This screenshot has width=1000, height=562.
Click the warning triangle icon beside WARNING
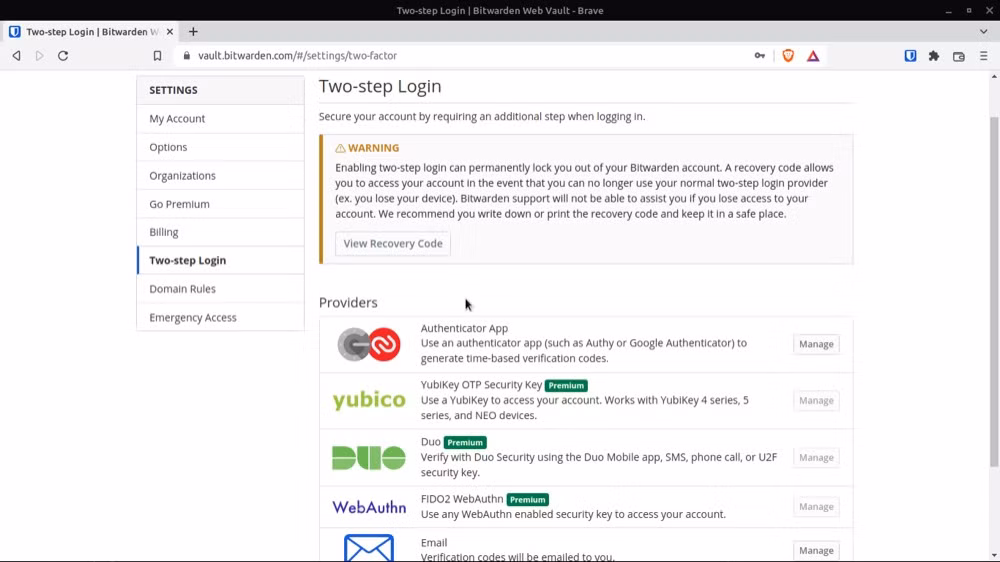tap(341, 148)
